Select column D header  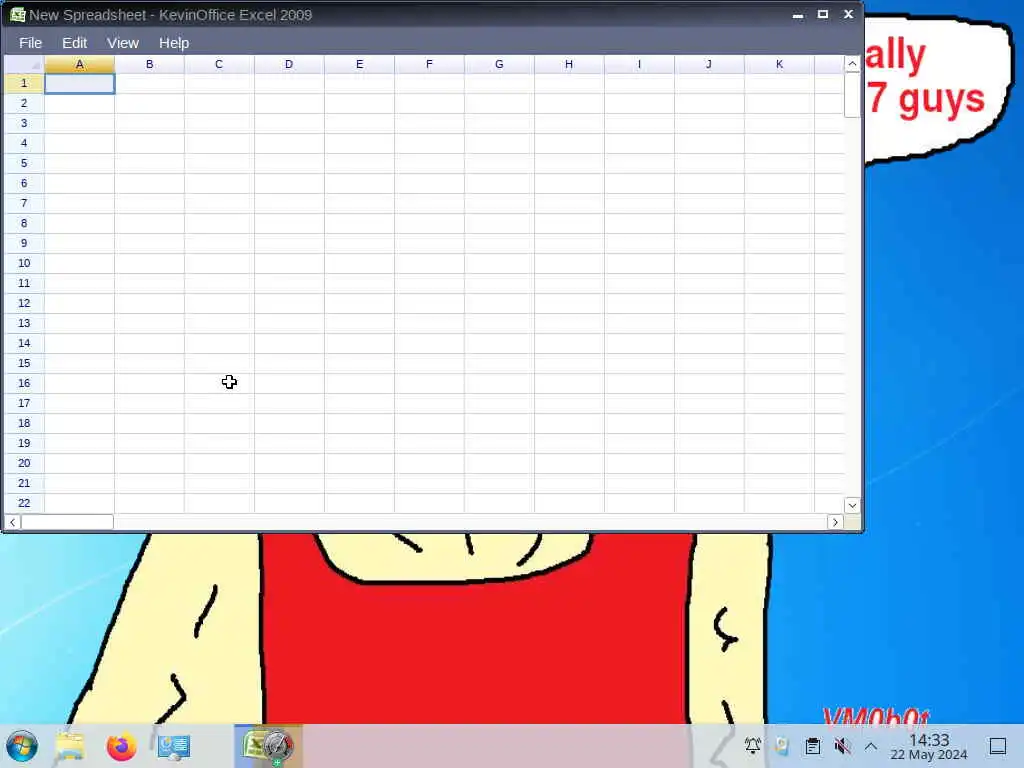click(289, 64)
